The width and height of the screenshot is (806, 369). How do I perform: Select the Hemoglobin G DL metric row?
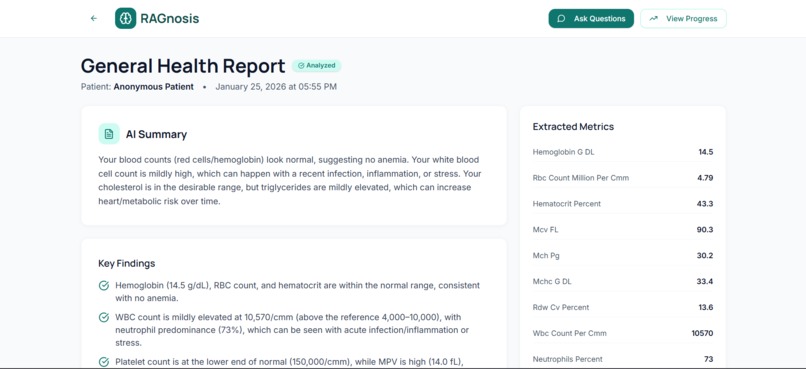[x=623, y=152]
